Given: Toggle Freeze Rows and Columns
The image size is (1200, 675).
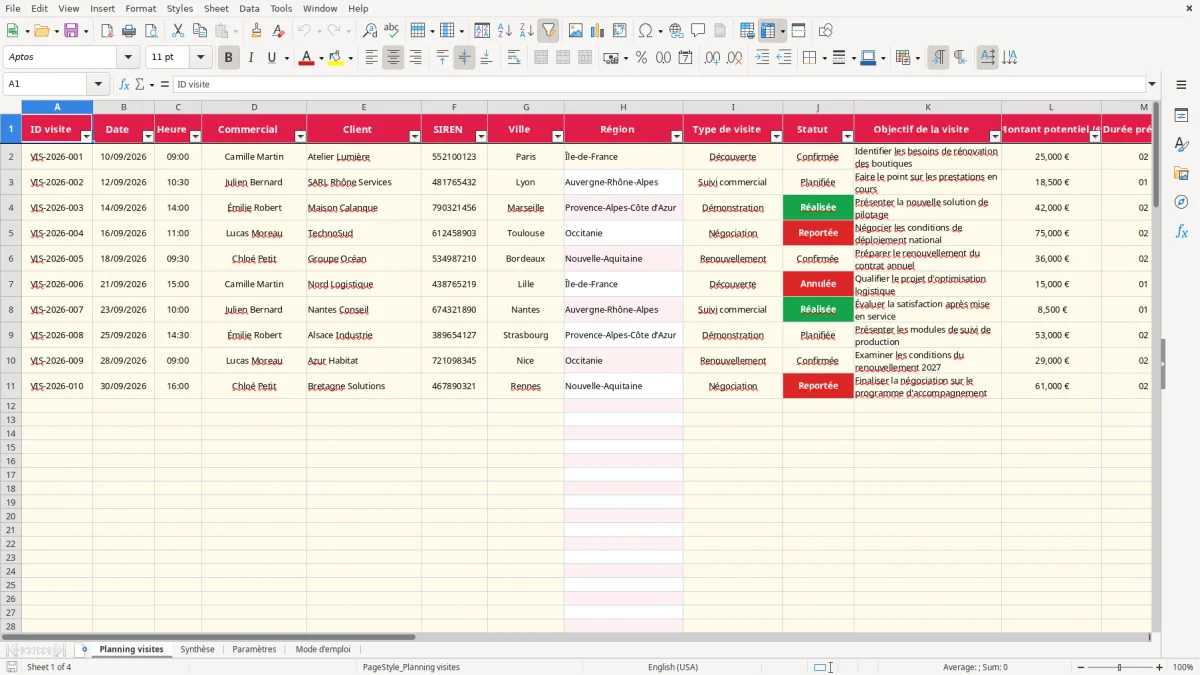Looking at the screenshot, I should click(768, 31).
